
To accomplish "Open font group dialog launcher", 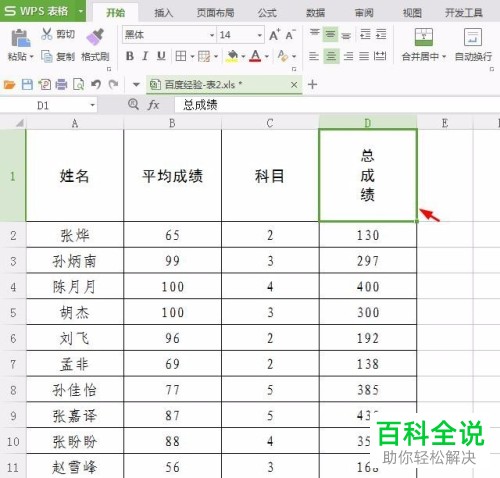I will (x=294, y=69).
